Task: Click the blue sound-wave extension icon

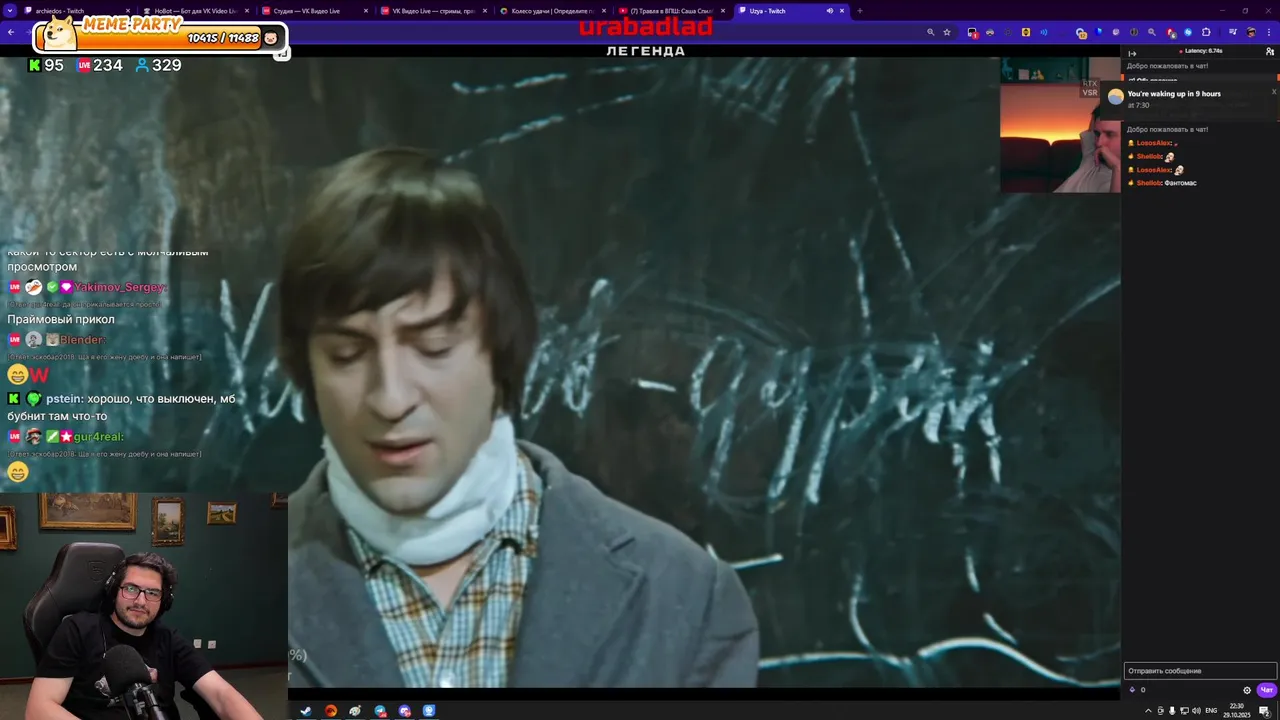Action: 1044,32
